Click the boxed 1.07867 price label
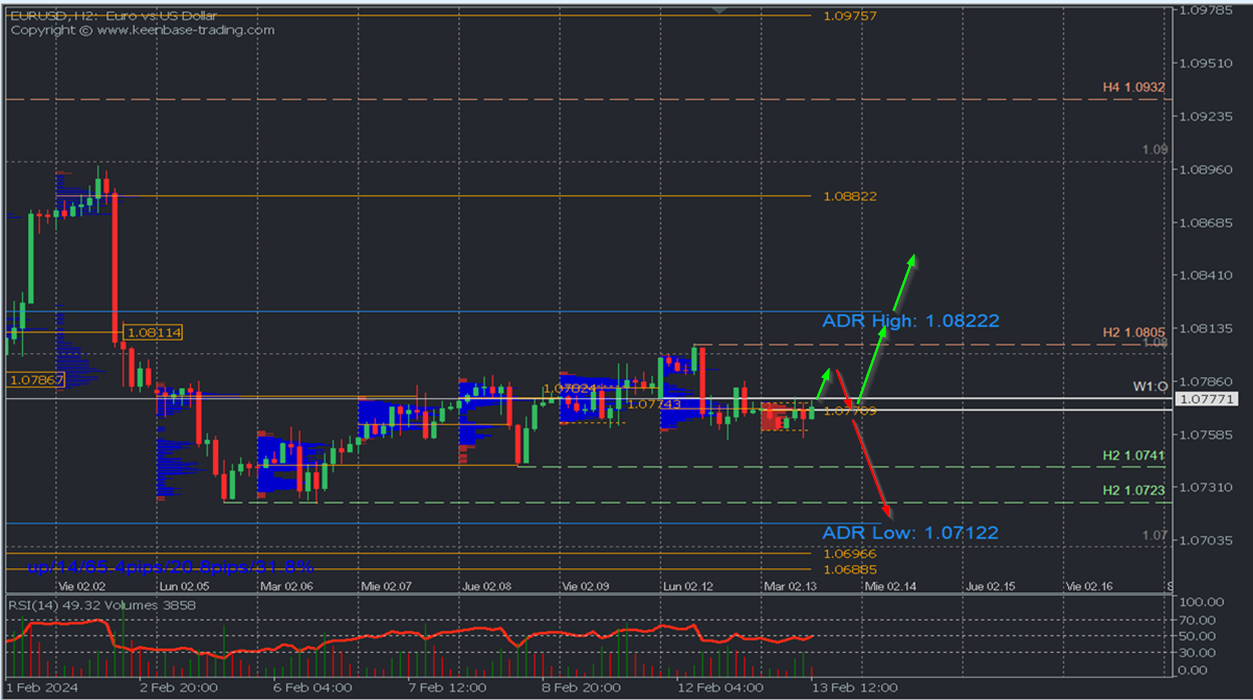The height and width of the screenshot is (700, 1253). 35,379
